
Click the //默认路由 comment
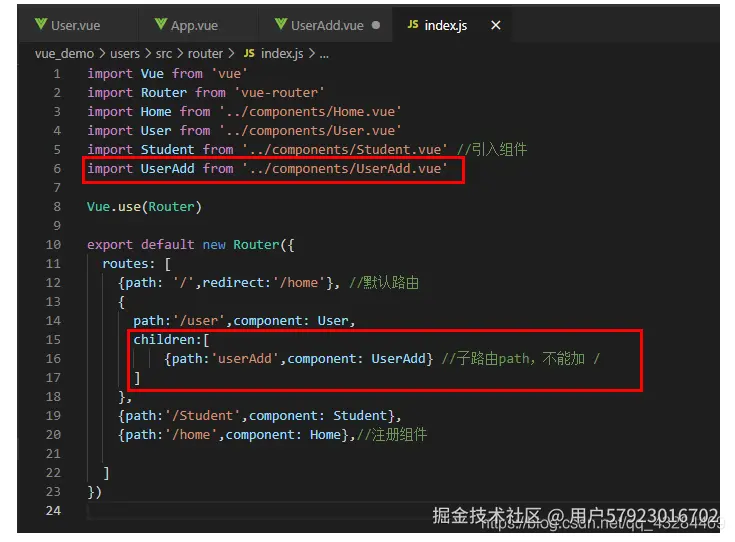click(384, 283)
